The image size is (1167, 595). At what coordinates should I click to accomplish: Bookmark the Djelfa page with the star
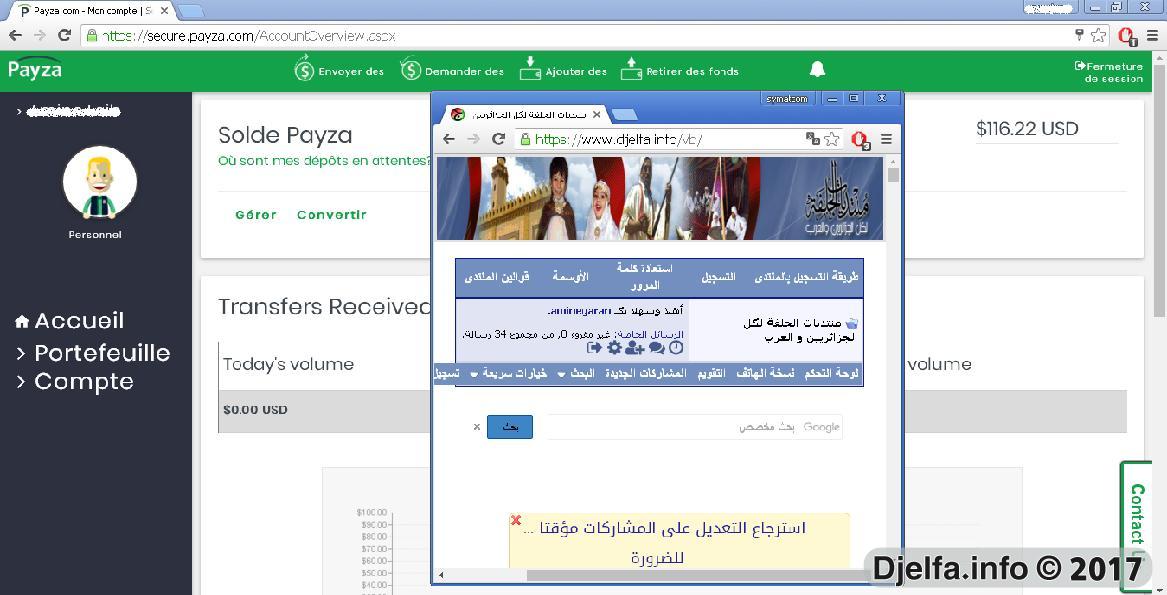[x=832, y=139]
